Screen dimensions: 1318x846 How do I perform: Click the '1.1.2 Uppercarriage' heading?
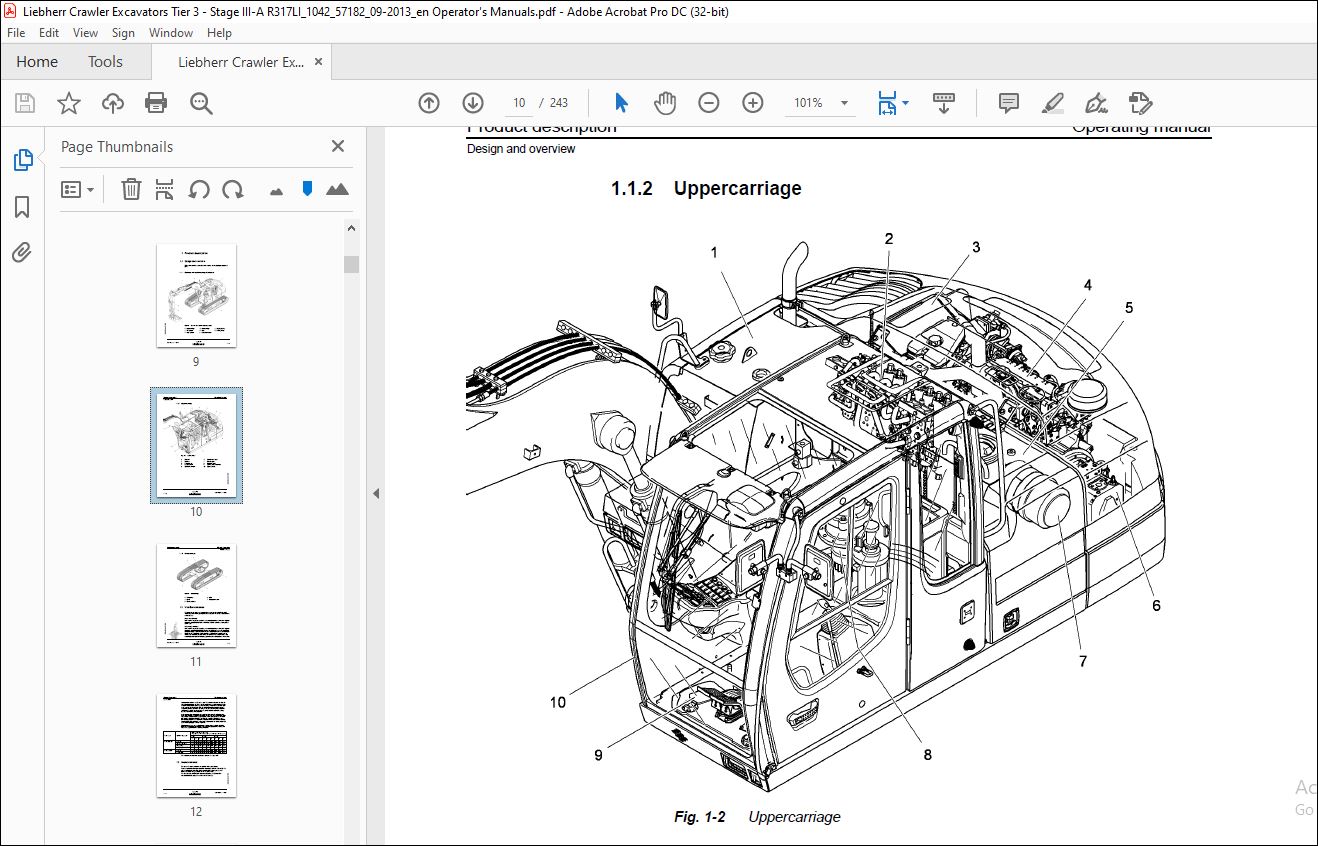pyautogui.click(x=706, y=188)
